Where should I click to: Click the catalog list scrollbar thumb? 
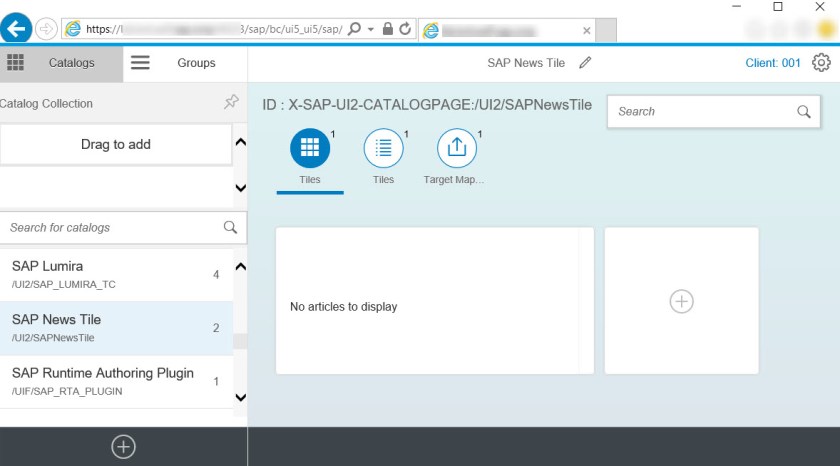(241, 341)
